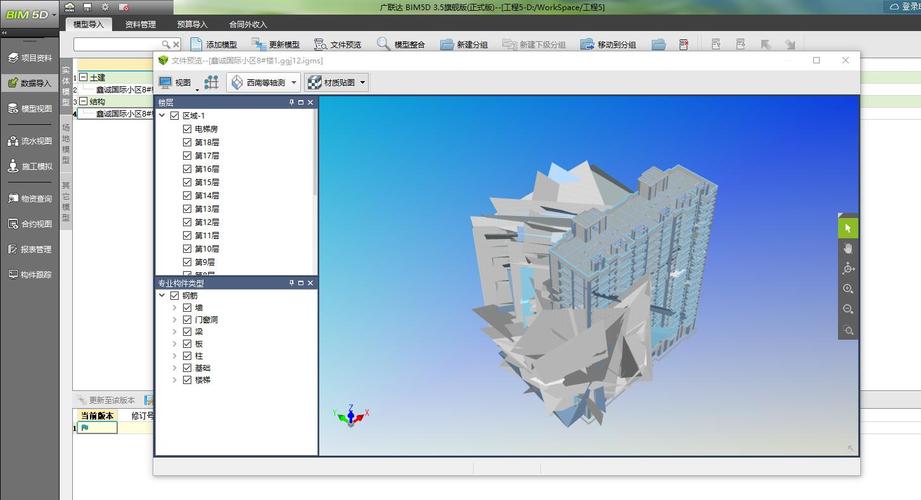The width and height of the screenshot is (921, 500).
Task: Click the XYZ axis gizmo in viewport
Action: click(x=351, y=415)
